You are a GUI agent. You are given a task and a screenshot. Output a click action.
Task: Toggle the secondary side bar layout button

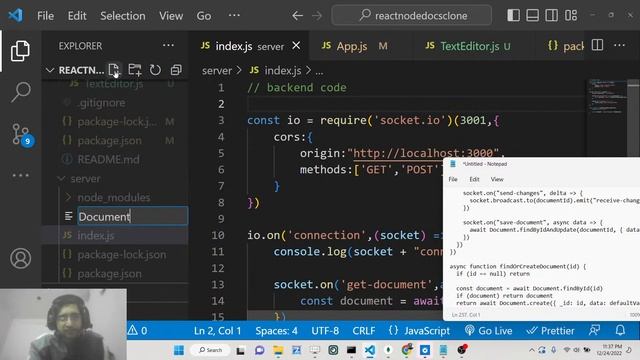551,15
